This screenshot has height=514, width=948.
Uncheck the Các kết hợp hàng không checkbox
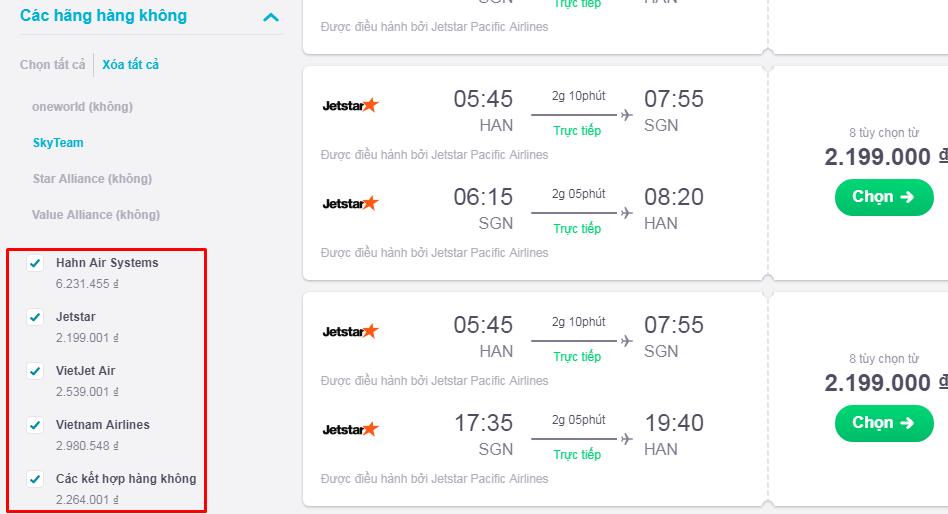[x=36, y=479]
